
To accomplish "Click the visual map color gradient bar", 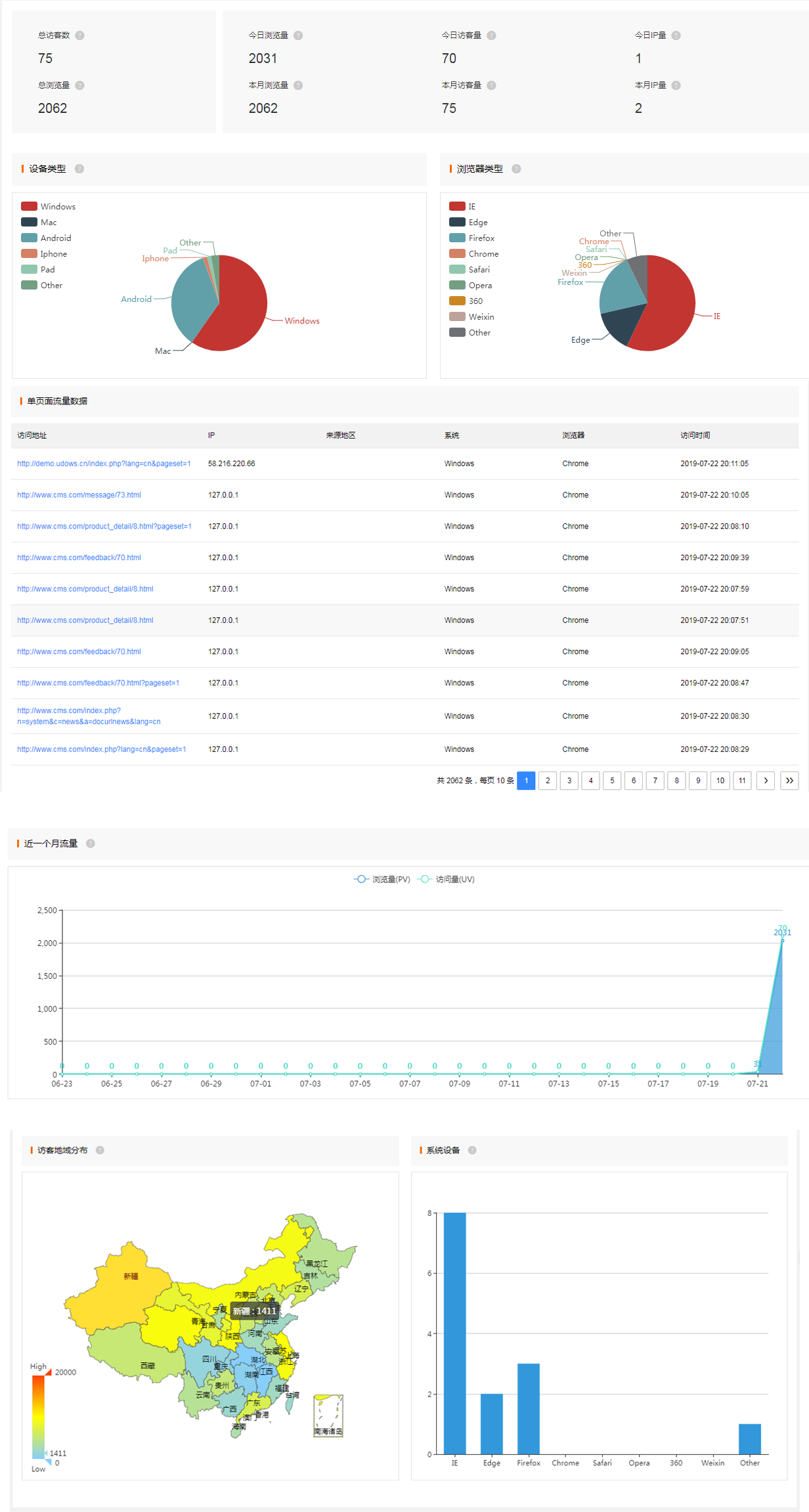I will click(x=38, y=1417).
